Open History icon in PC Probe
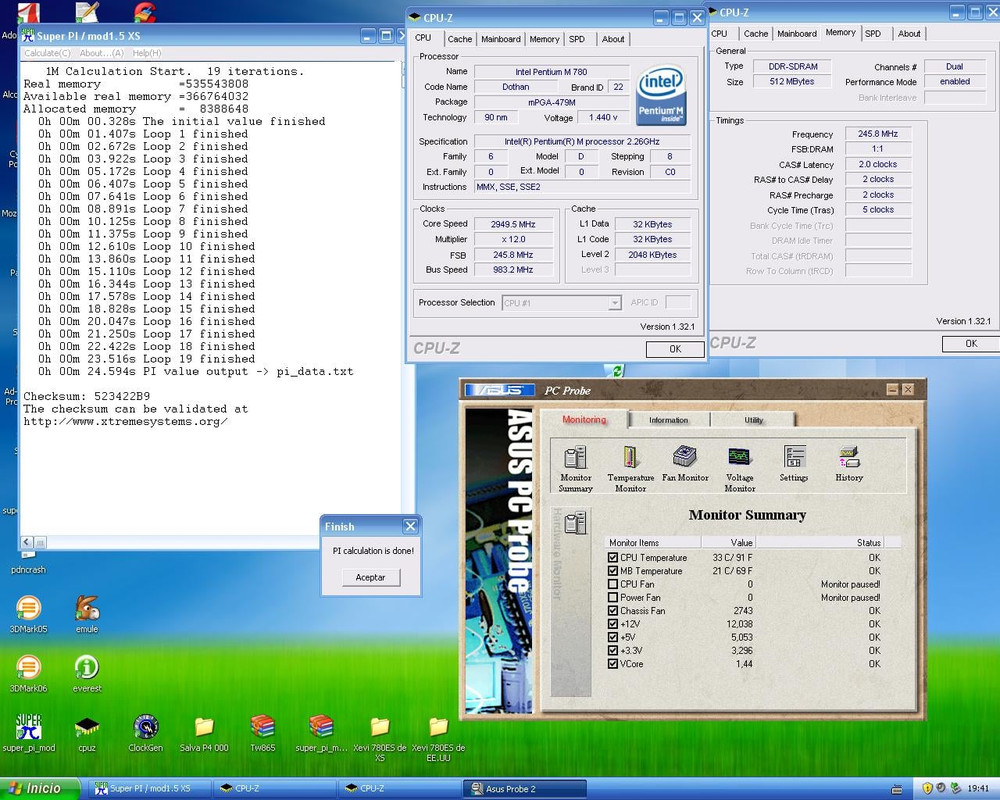The height and width of the screenshot is (800, 1000). click(849, 463)
